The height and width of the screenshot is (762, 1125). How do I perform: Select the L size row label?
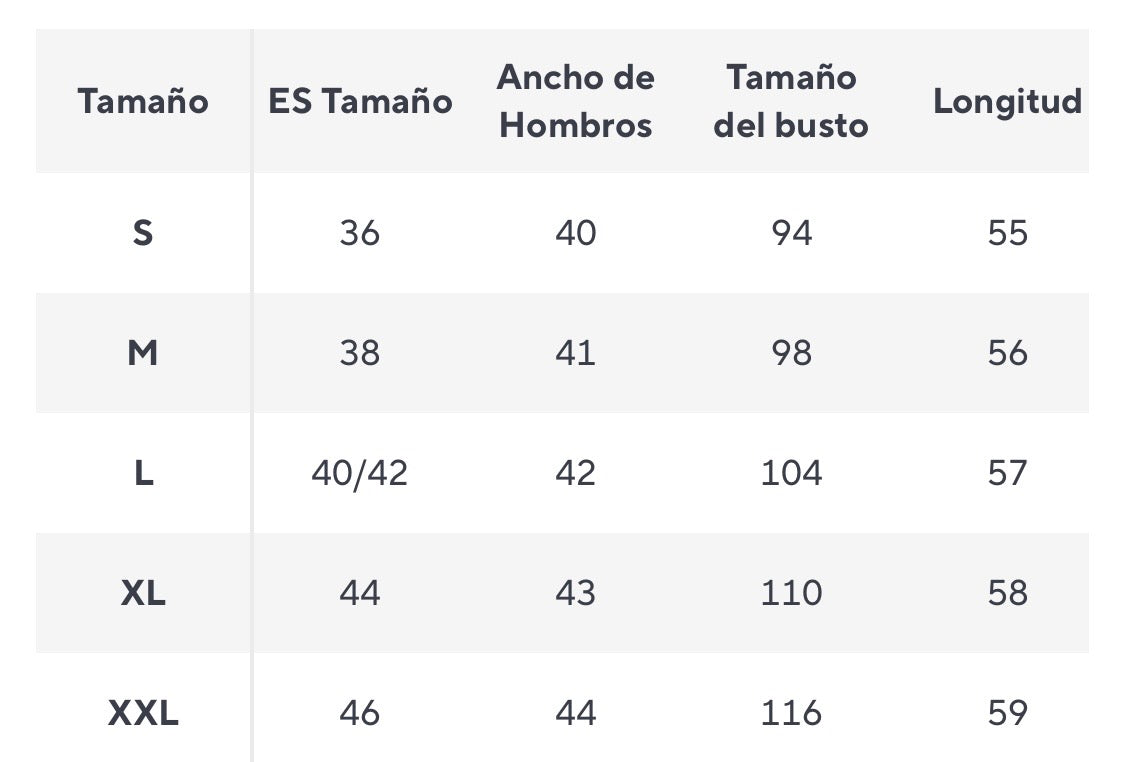143,473
